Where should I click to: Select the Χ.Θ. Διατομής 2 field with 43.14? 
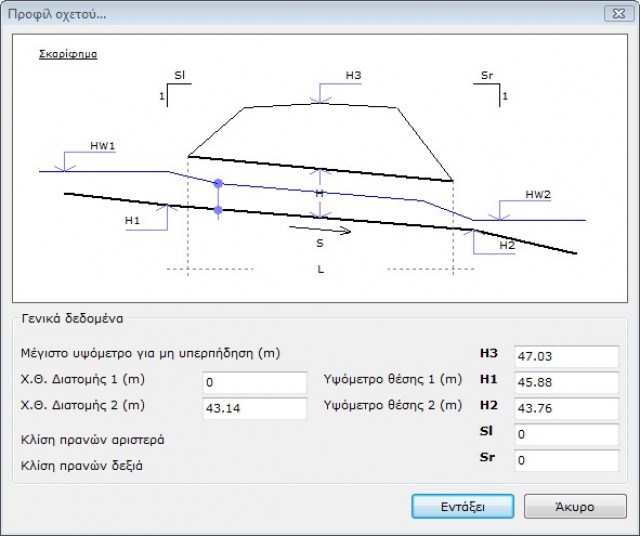[254, 408]
